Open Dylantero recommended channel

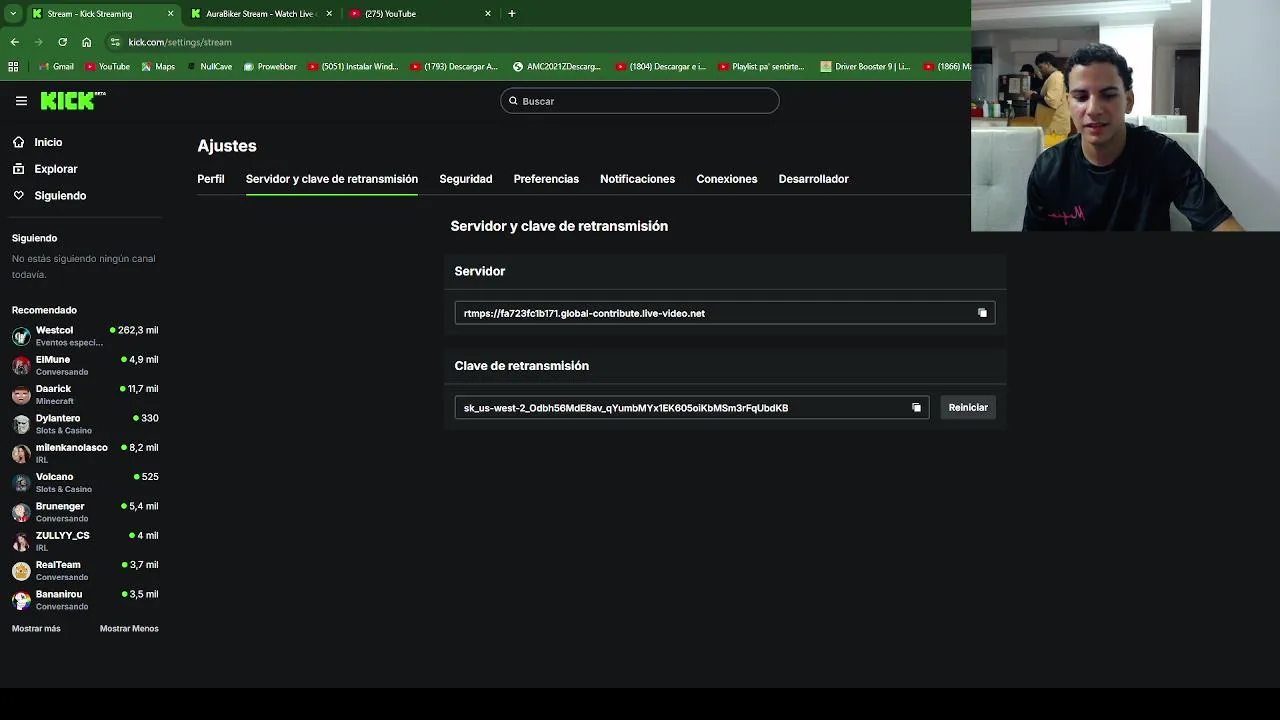85,424
